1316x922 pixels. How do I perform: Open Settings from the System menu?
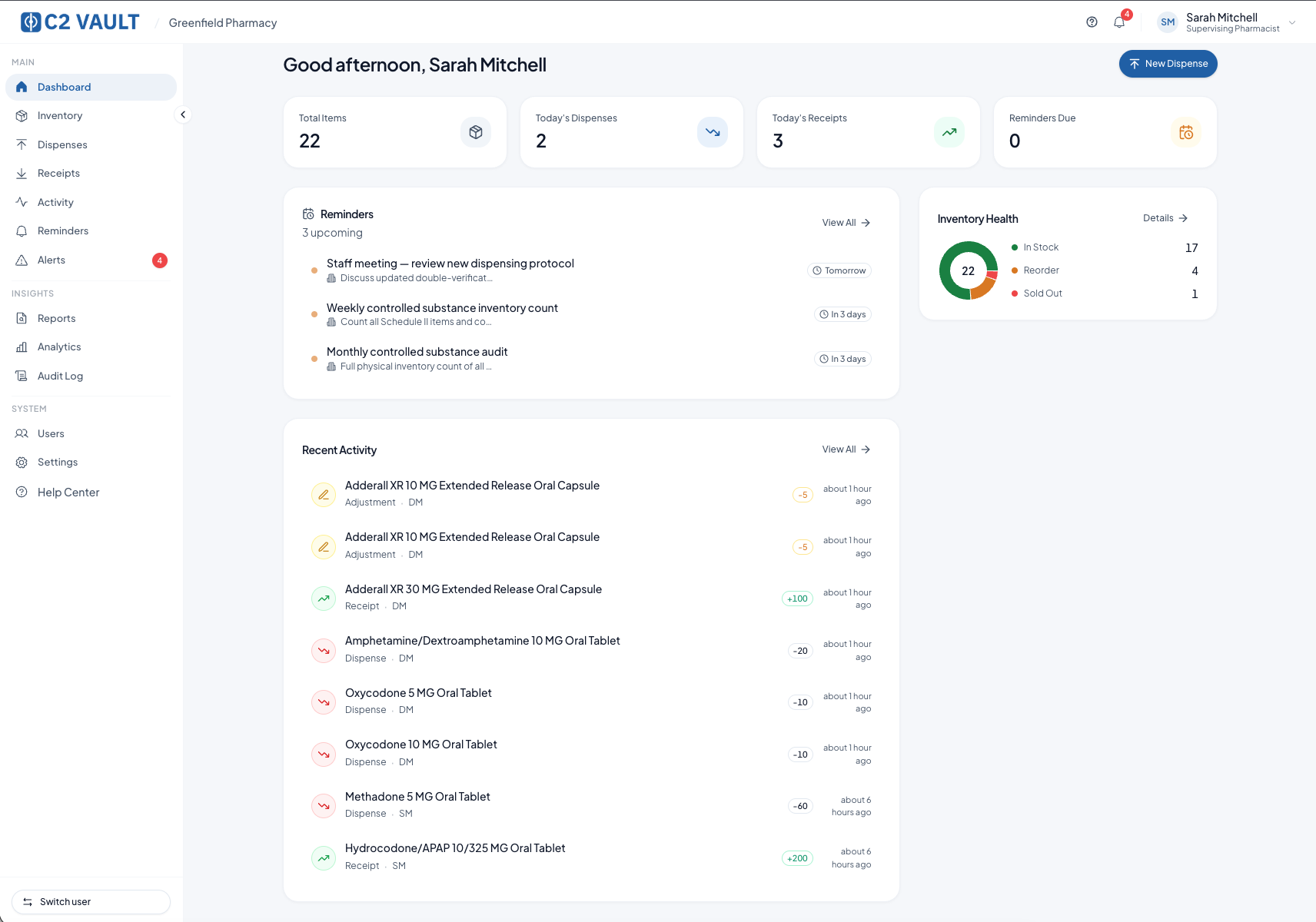coord(56,462)
